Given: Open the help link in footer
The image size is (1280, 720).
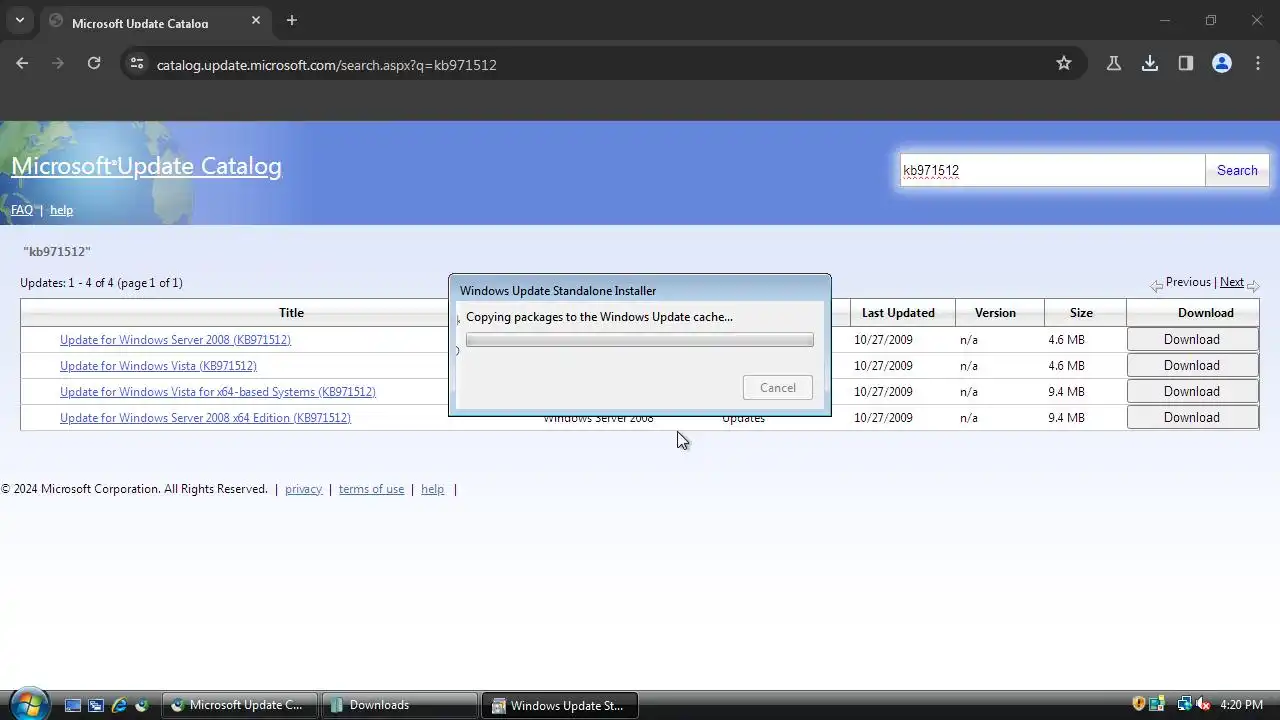Looking at the screenshot, I should pos(432,489).
